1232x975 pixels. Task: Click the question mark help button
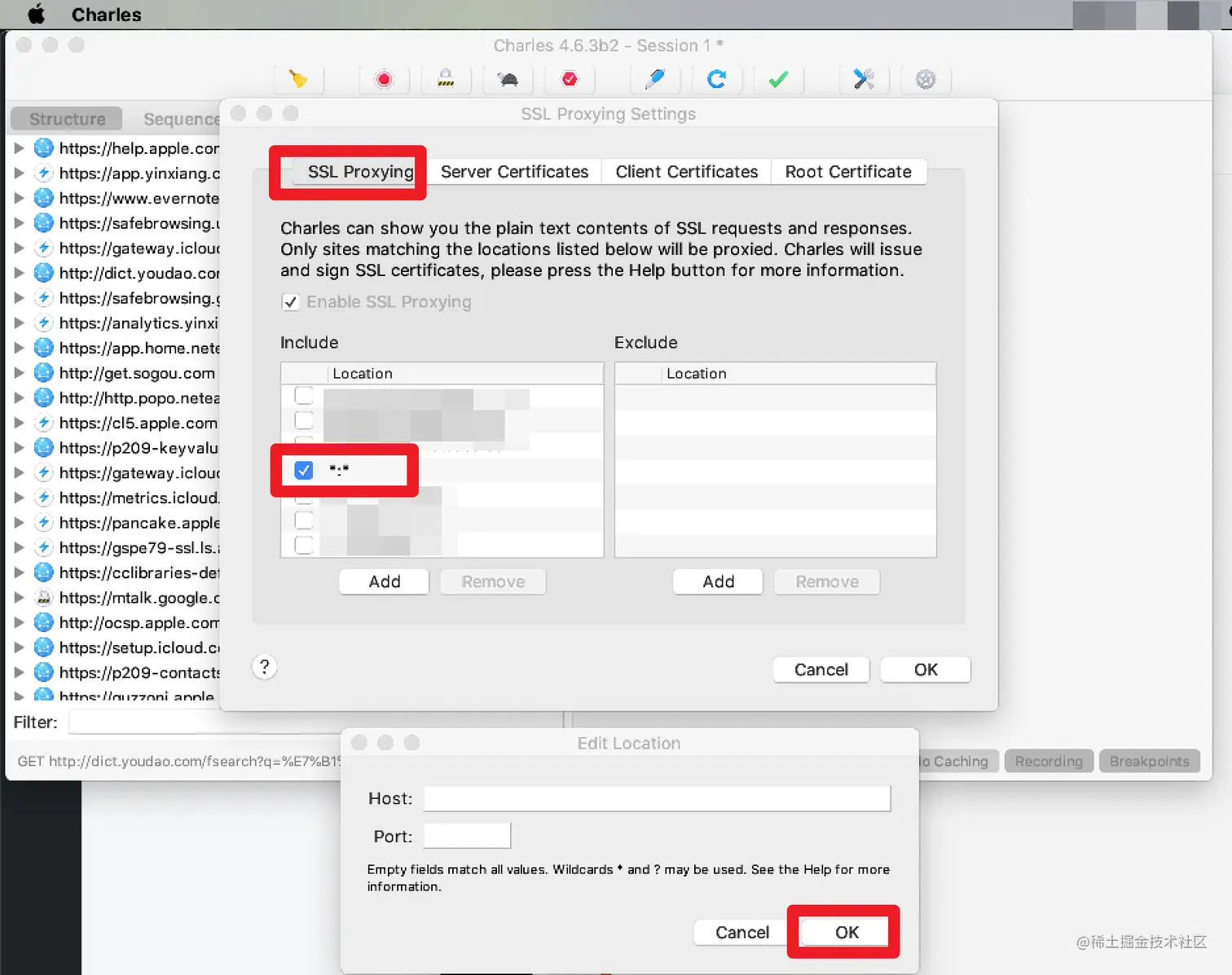click(264, 667)
